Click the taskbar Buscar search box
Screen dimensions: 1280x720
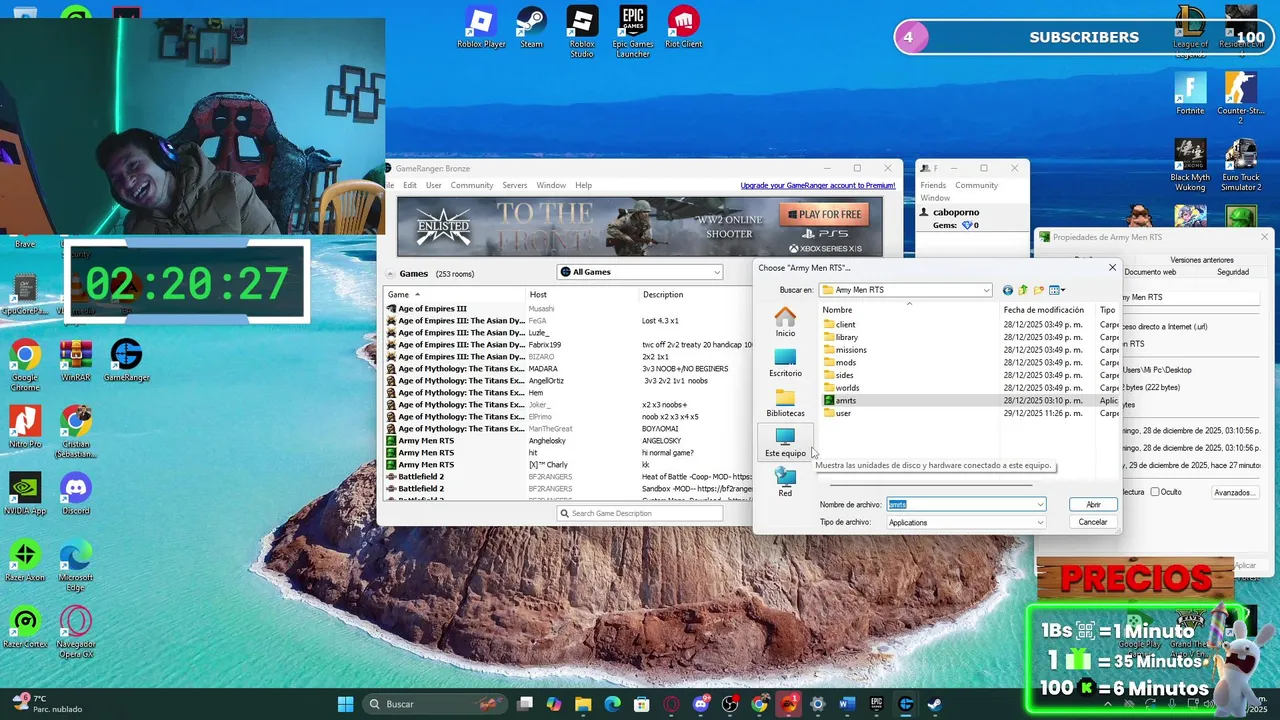click(435, 704)
